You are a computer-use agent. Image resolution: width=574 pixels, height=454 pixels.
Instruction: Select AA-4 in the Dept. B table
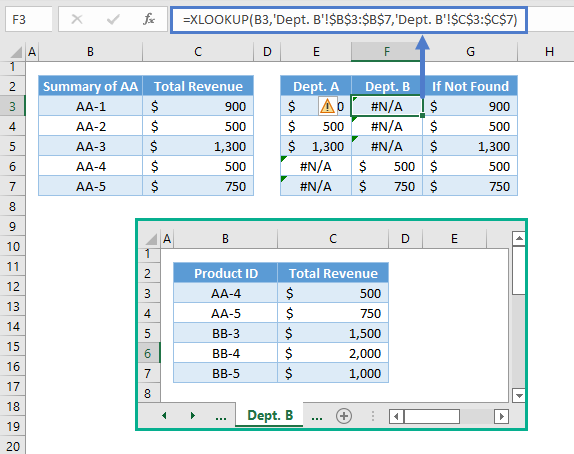[226, 293]
